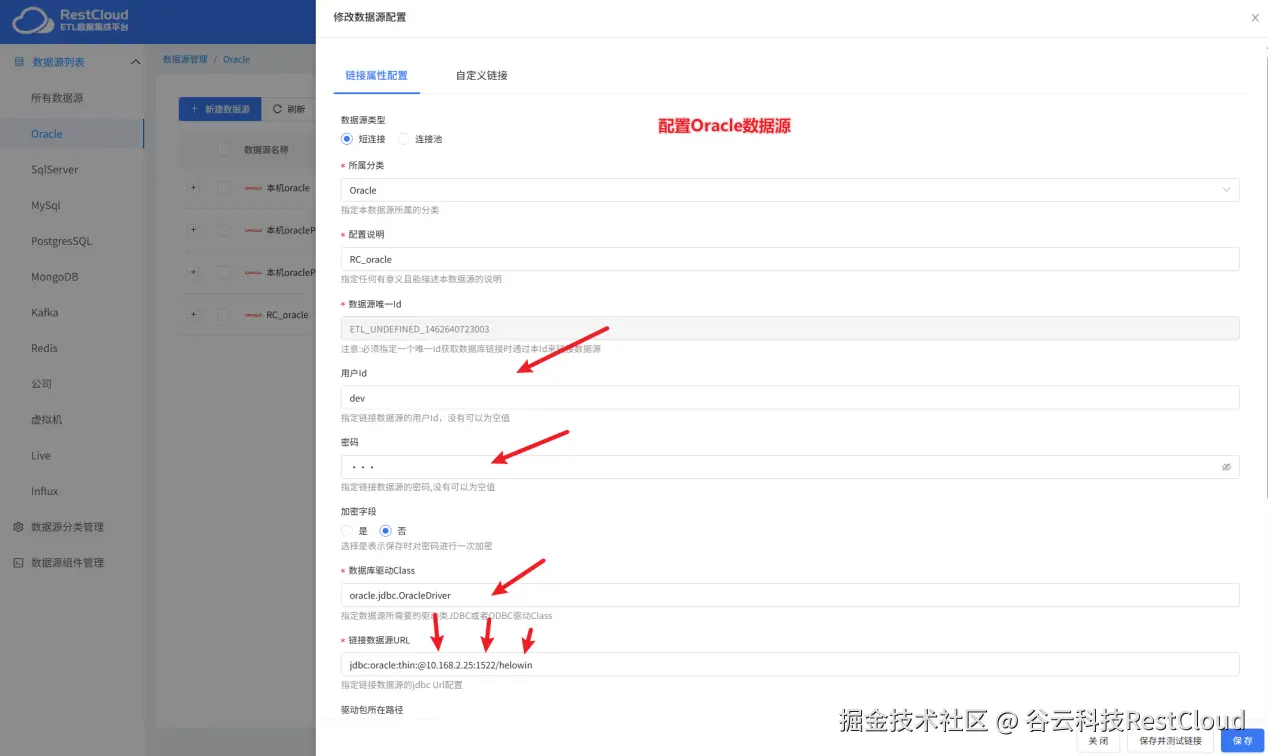Collapse the 数据源列表 sidebar group
The image size is (1268, 756).
(x=136, y=62)
